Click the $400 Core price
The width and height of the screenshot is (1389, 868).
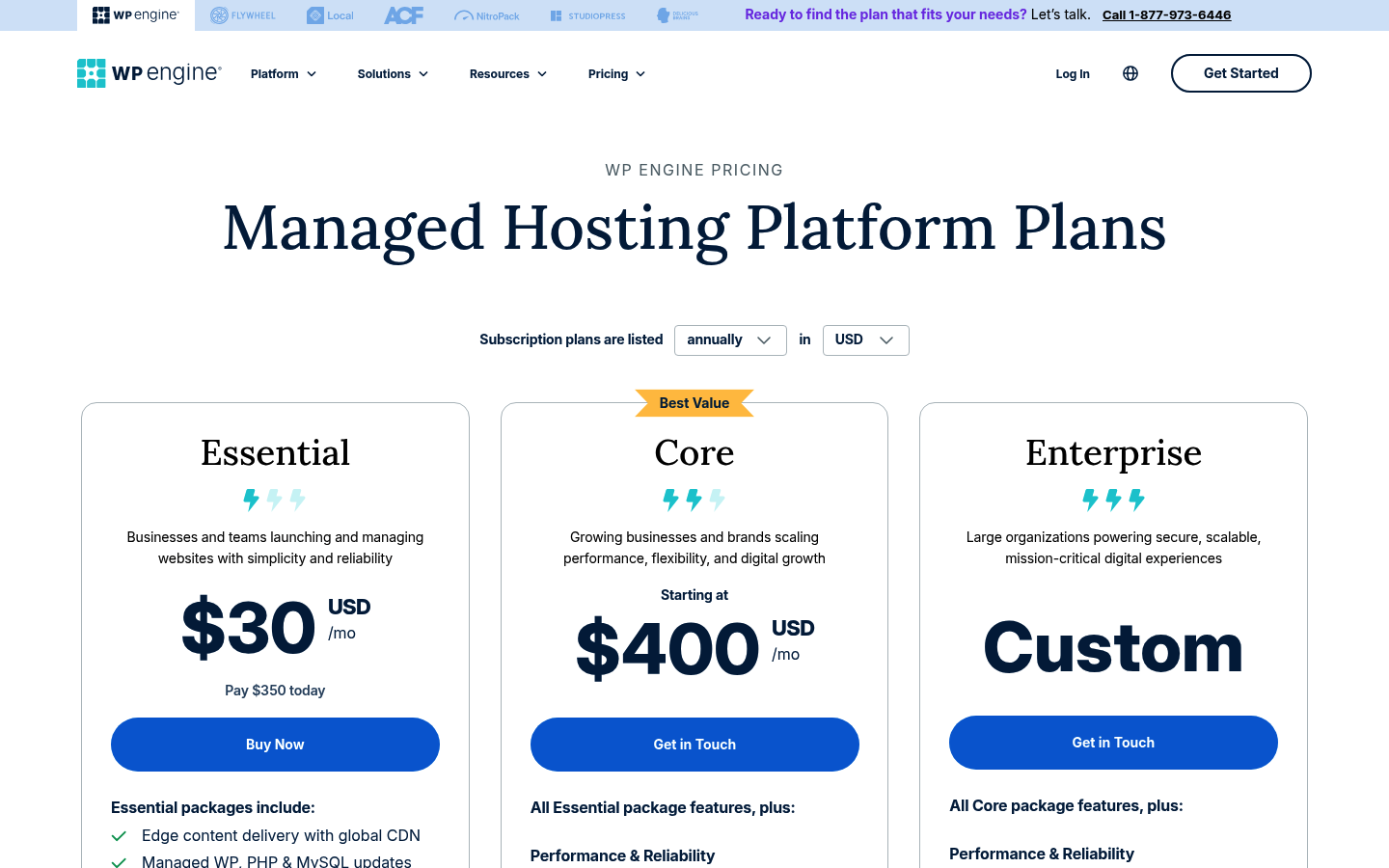(667, 648)
